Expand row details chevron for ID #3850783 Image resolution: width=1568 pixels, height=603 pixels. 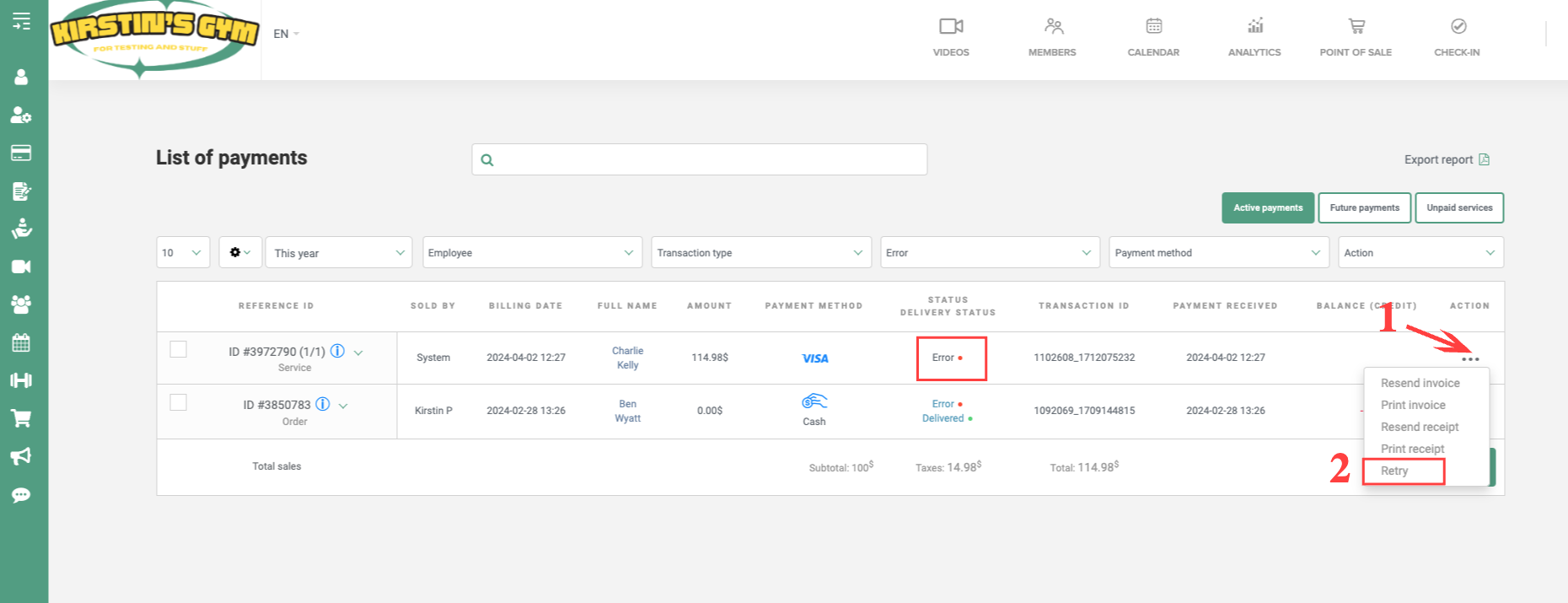pos(343,406)
